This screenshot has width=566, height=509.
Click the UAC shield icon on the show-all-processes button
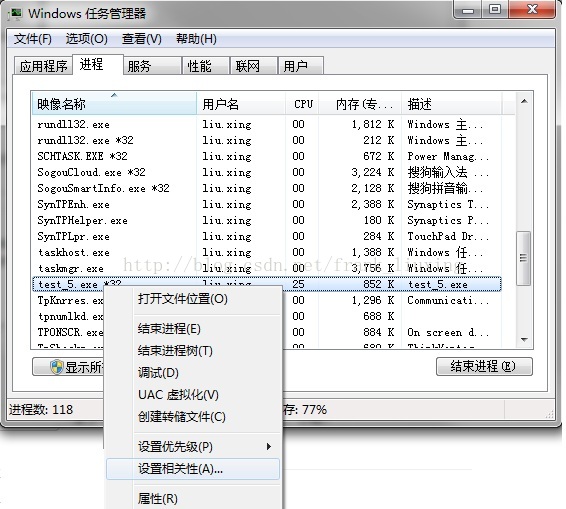click(57, 367)
